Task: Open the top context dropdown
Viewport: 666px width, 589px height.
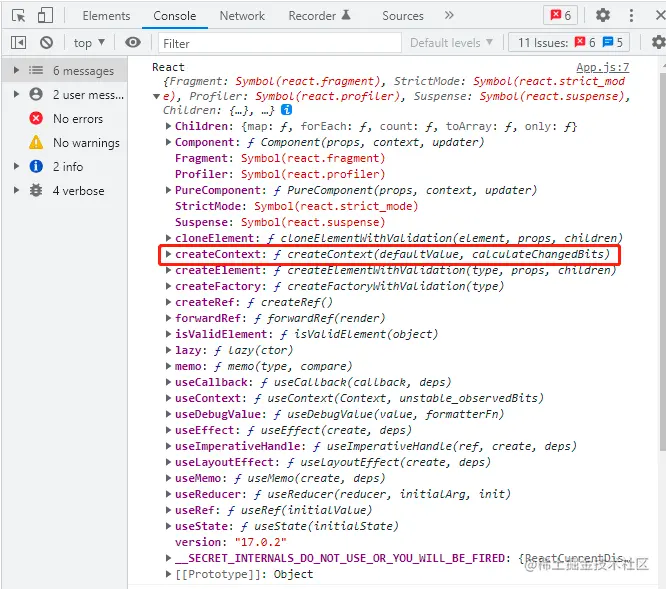Action: [x=89, y=43]
